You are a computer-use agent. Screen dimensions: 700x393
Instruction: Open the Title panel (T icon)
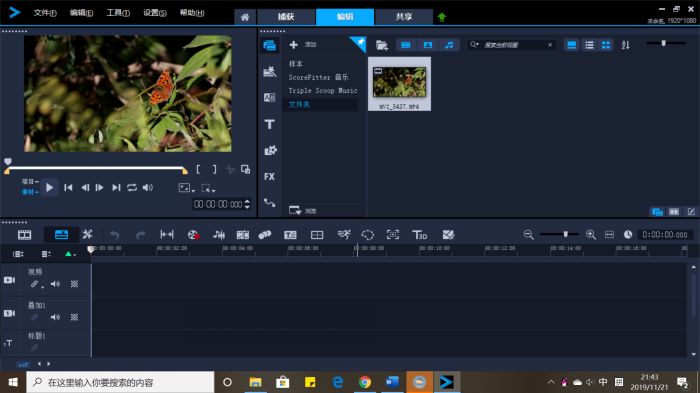coord(270,124)
